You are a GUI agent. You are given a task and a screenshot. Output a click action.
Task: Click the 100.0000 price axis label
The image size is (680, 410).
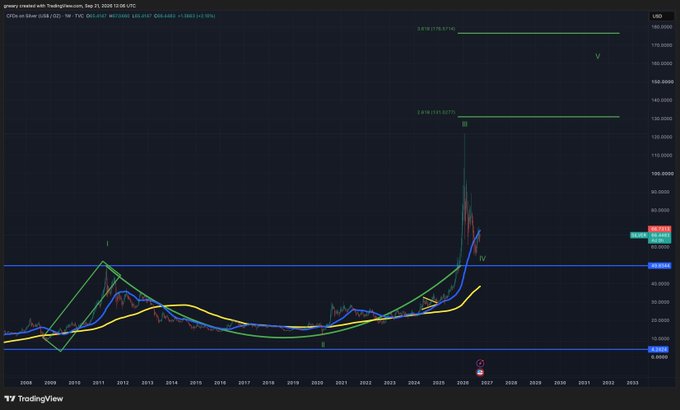(x=662, y=174)
